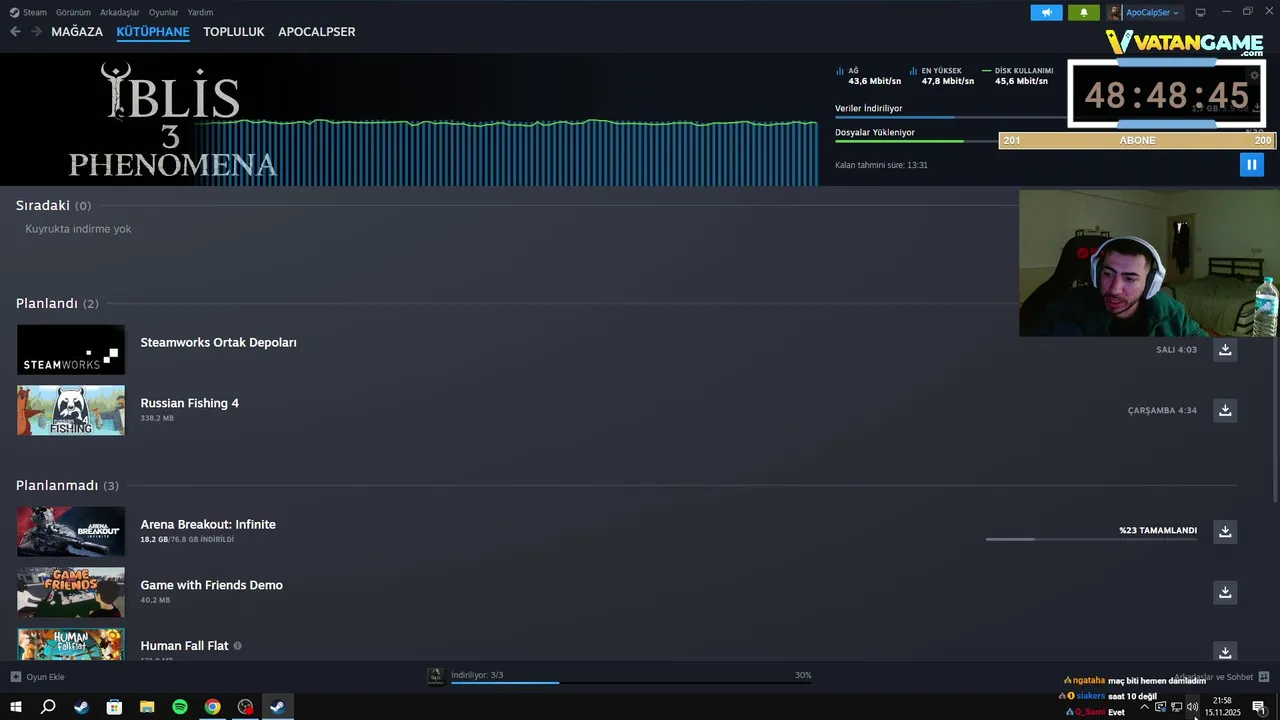The width and height of the screenshot is (1280, 720).
Task: Open Microsoft Store from the taskbar
Action: [x=114, y=707]
